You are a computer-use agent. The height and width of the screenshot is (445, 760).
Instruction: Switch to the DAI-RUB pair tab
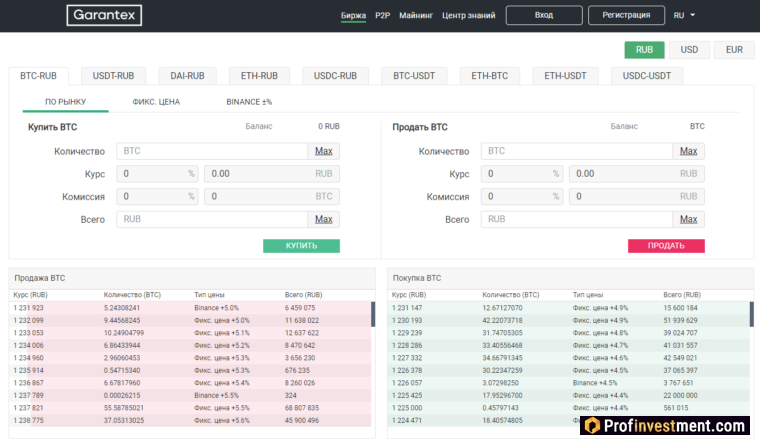[x=187, y=76]
